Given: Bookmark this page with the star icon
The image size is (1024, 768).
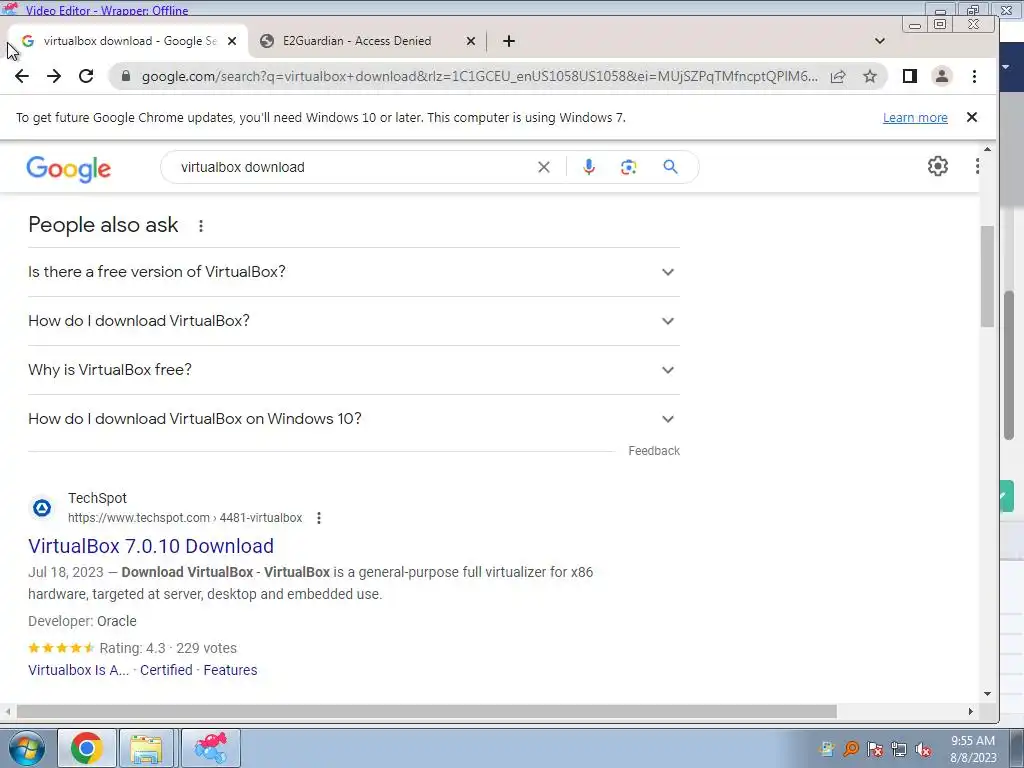Looking at the screenshot, I should coord(870,76).
